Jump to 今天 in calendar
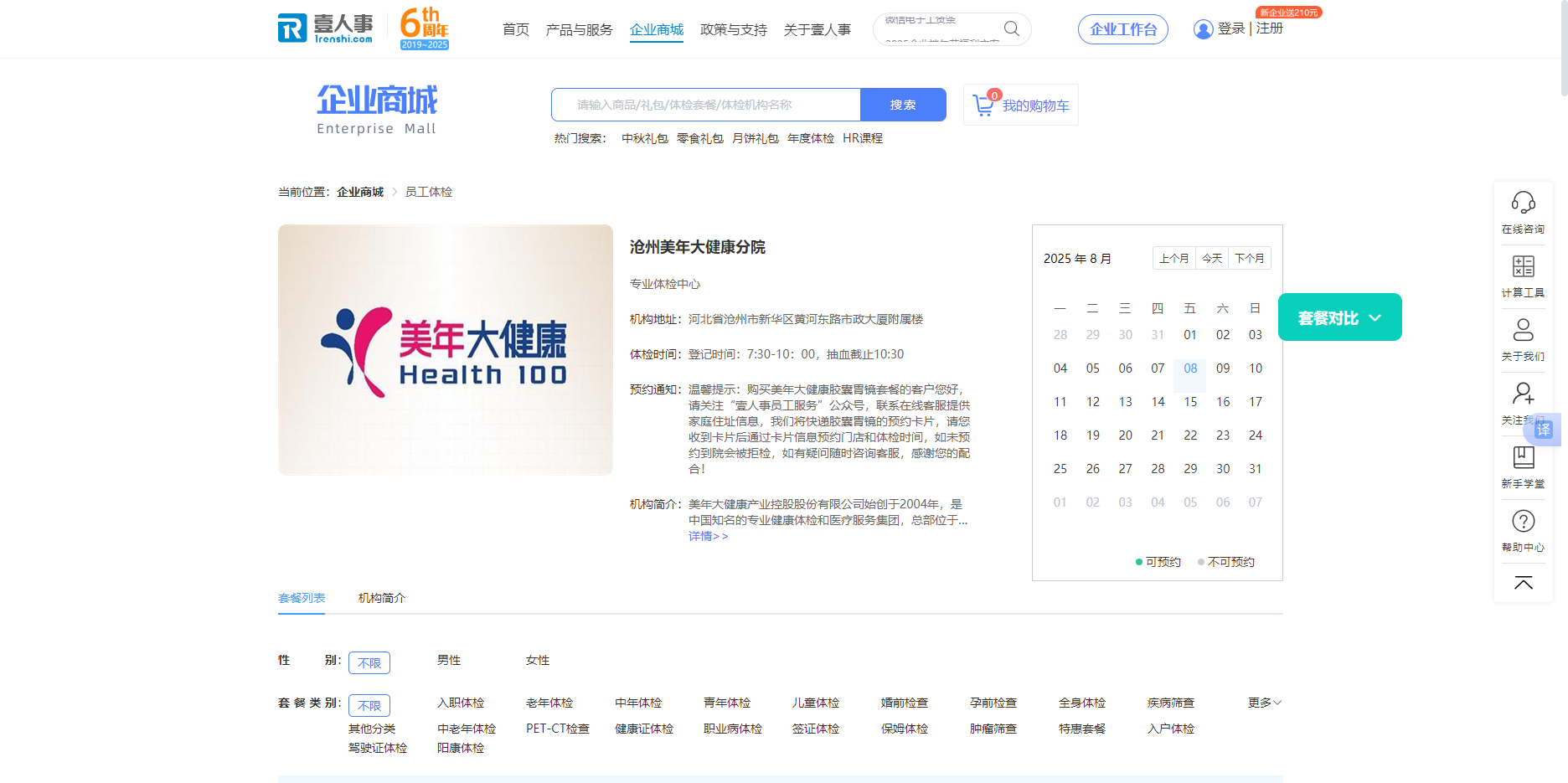The image size is (1568, 783). 1212,258
